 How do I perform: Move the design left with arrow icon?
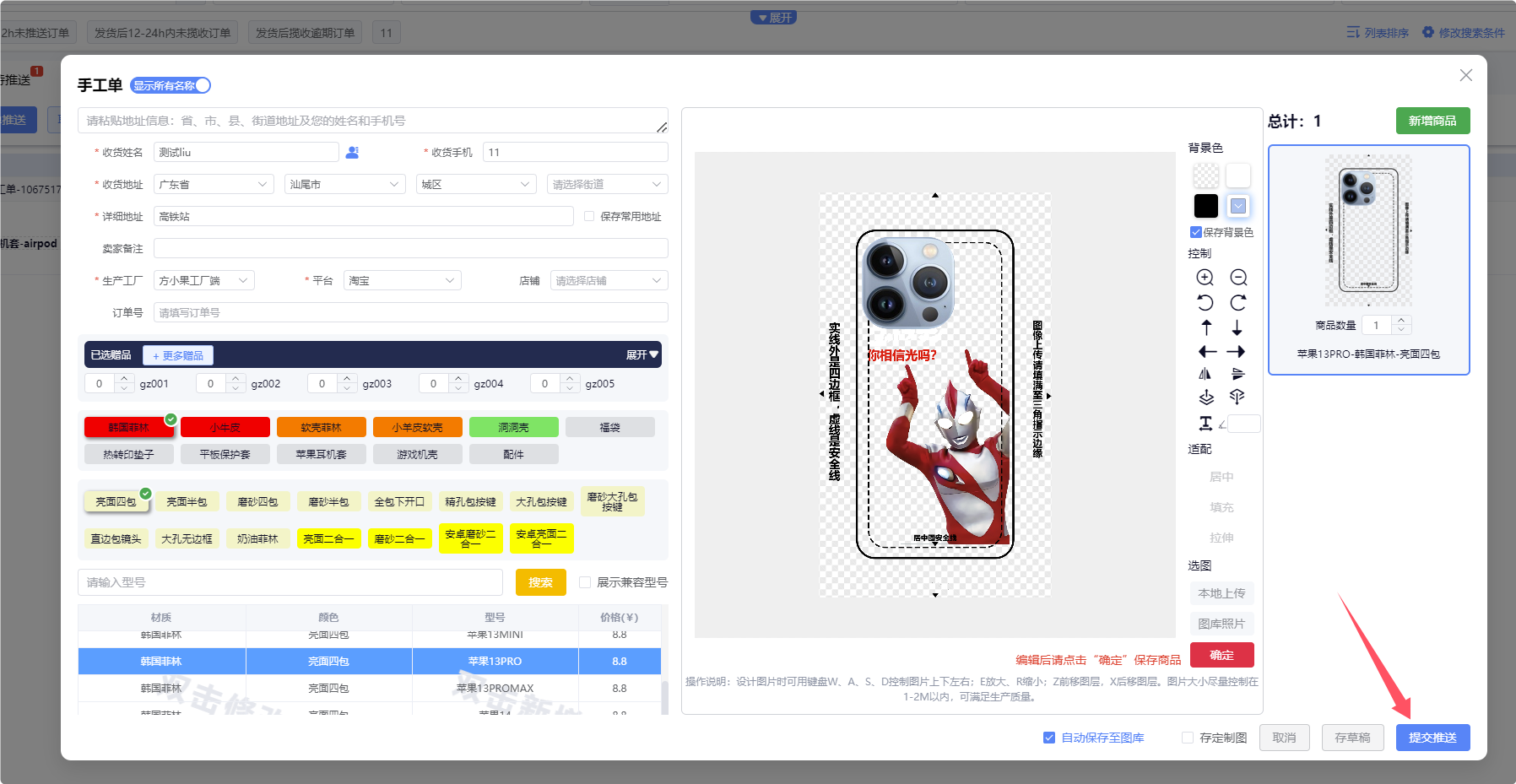1207,352
